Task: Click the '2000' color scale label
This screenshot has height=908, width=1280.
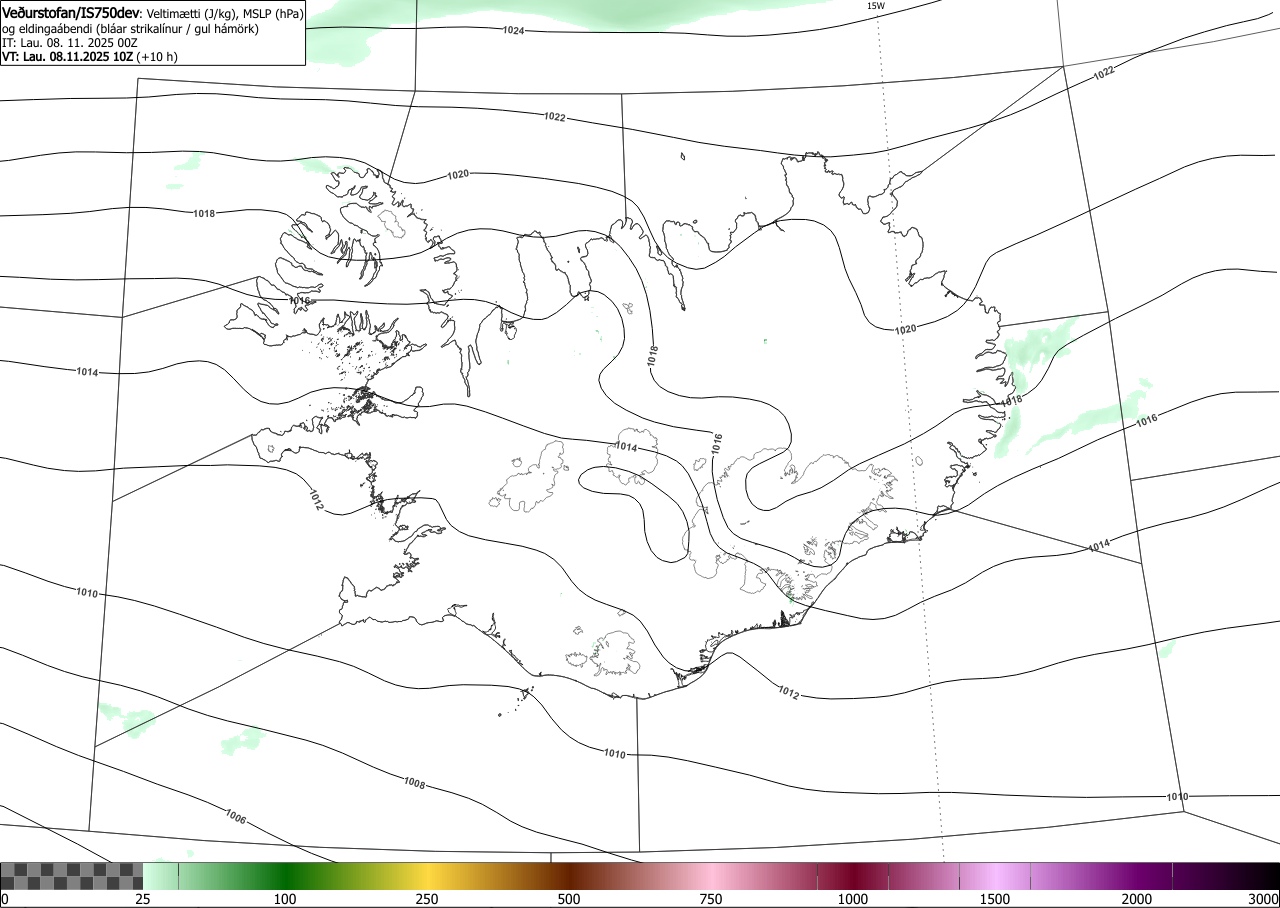Action: [1137, 899]
